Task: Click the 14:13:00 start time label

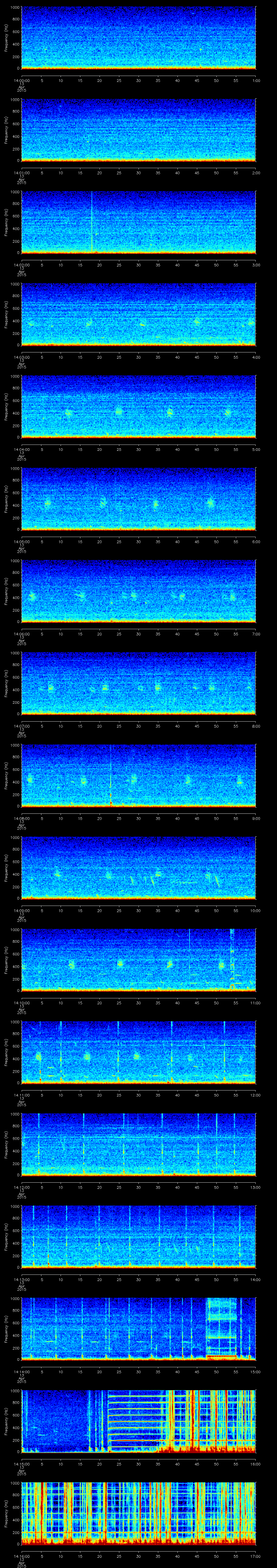Action: pos(21,1279)
